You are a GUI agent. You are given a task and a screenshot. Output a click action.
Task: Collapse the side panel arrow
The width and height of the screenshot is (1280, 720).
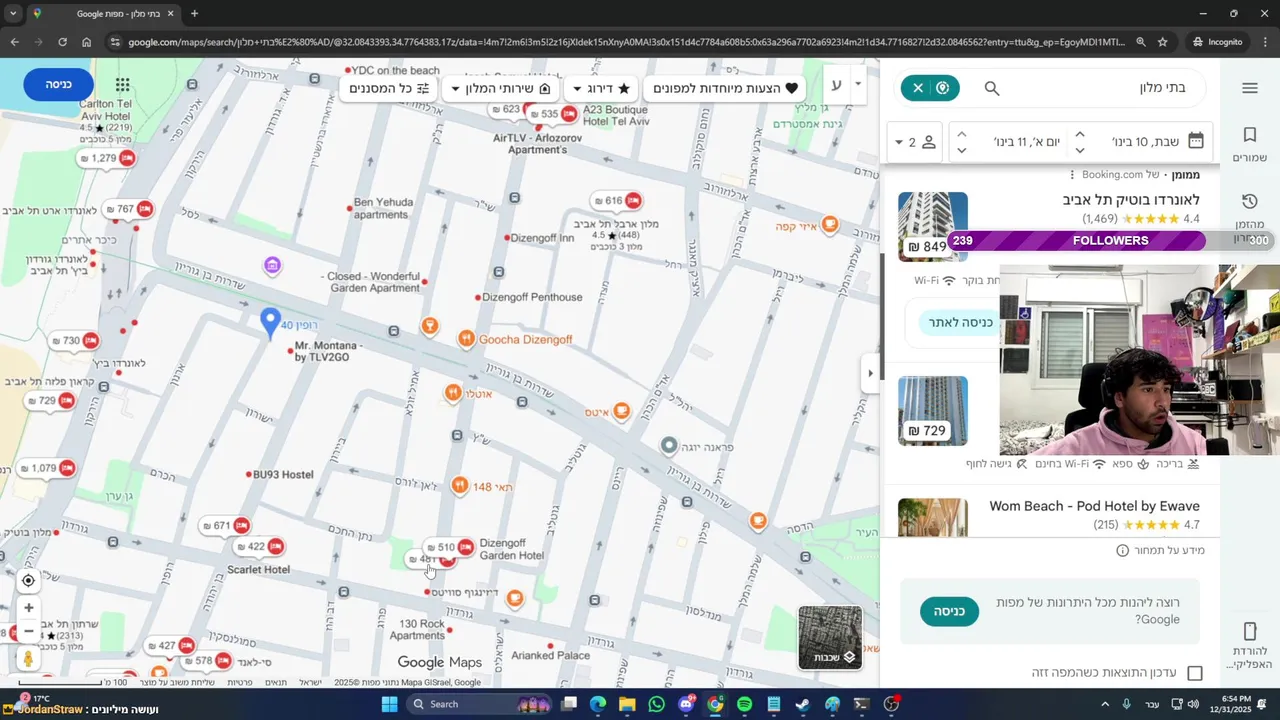[x=870, y=373]
